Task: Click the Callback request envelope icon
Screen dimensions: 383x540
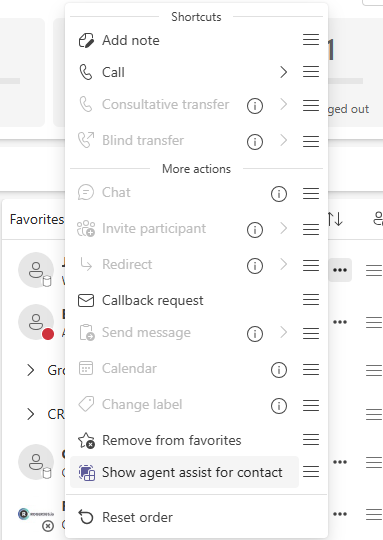Action: 86,300
